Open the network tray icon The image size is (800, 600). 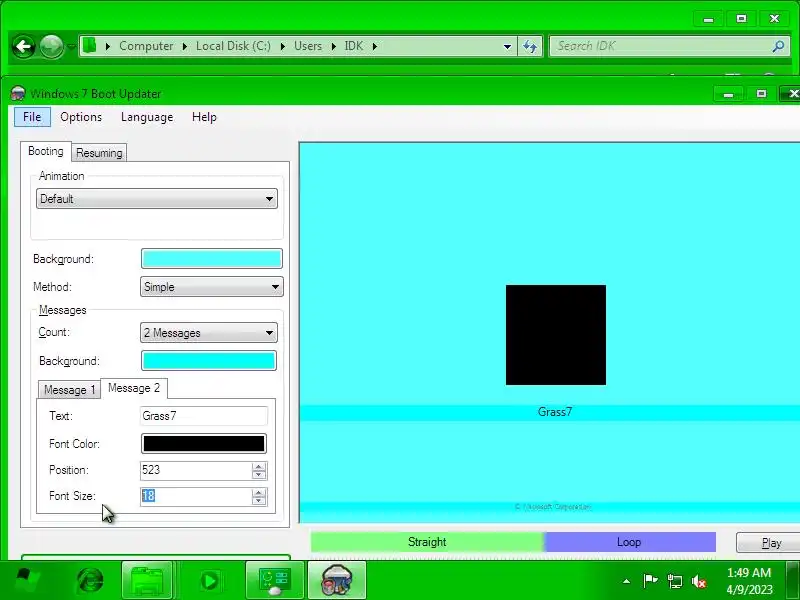674,581
